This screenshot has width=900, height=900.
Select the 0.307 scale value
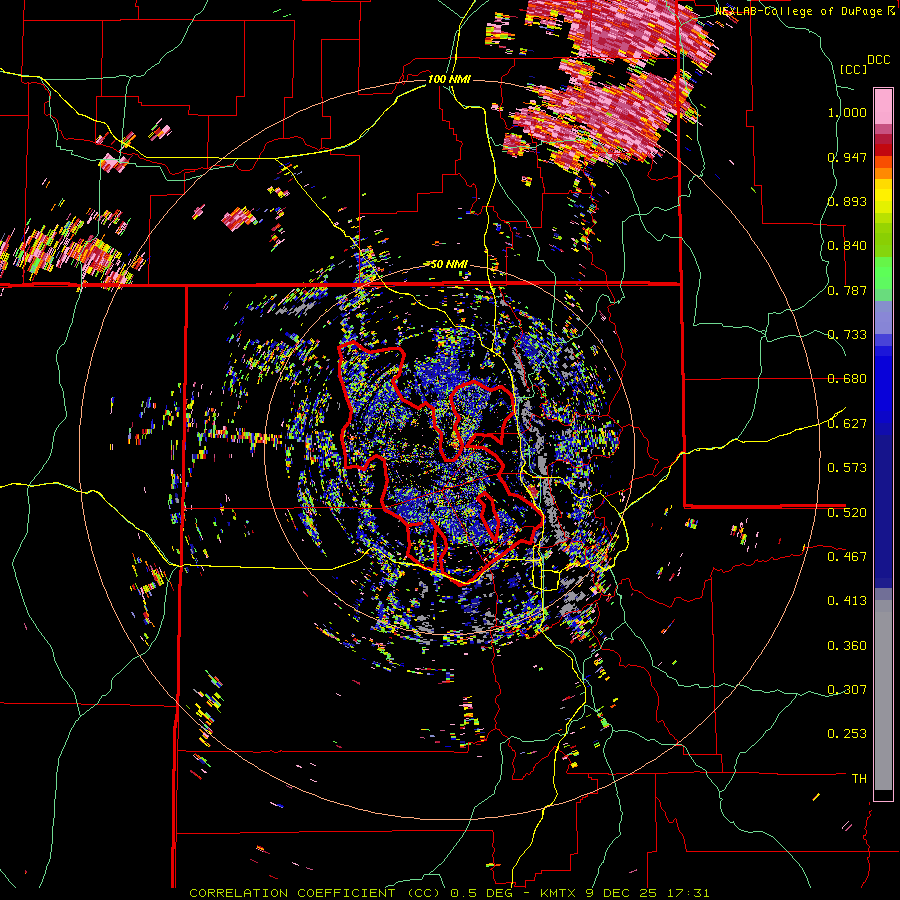pos(847,689)
